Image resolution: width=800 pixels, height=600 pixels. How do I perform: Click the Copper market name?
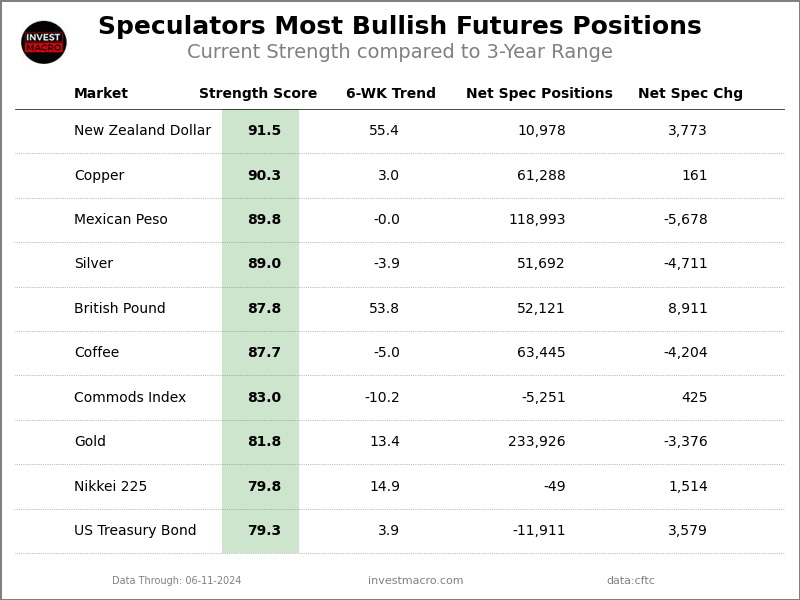point(99,176)
